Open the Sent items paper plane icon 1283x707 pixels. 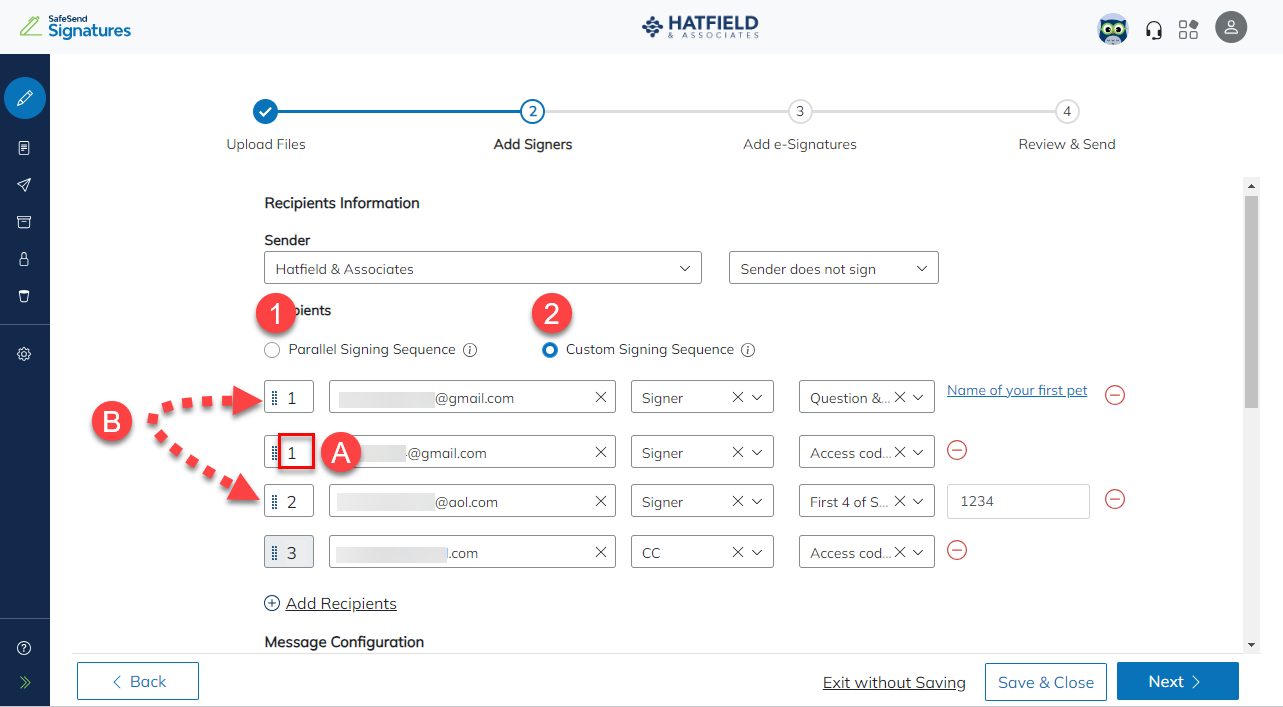pos(25,184)
